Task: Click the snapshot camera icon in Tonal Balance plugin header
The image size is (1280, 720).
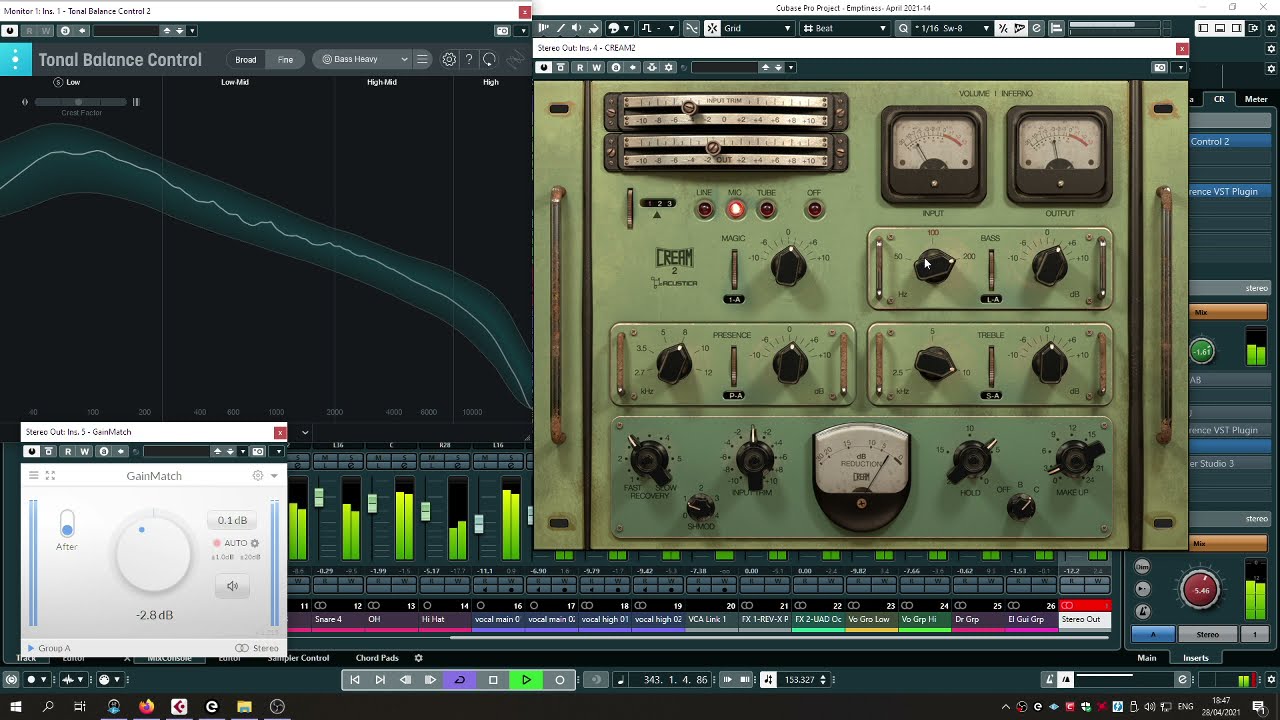Action: click(x=503, y=31)
